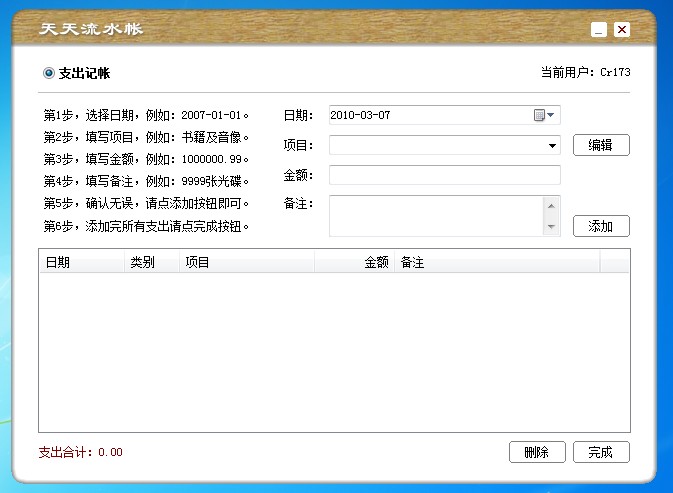Viewport: 673px width, 493px height.
Task: Focus the 金额 amount input field
Action: [x=444, y=175]
